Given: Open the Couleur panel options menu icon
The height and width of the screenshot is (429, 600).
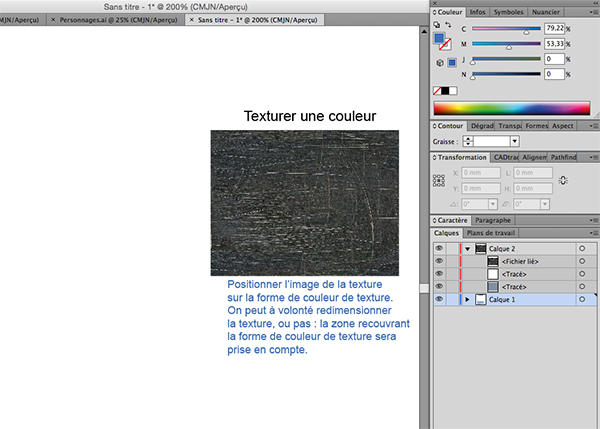Looking at the screenshot, I should coord(592,12).
